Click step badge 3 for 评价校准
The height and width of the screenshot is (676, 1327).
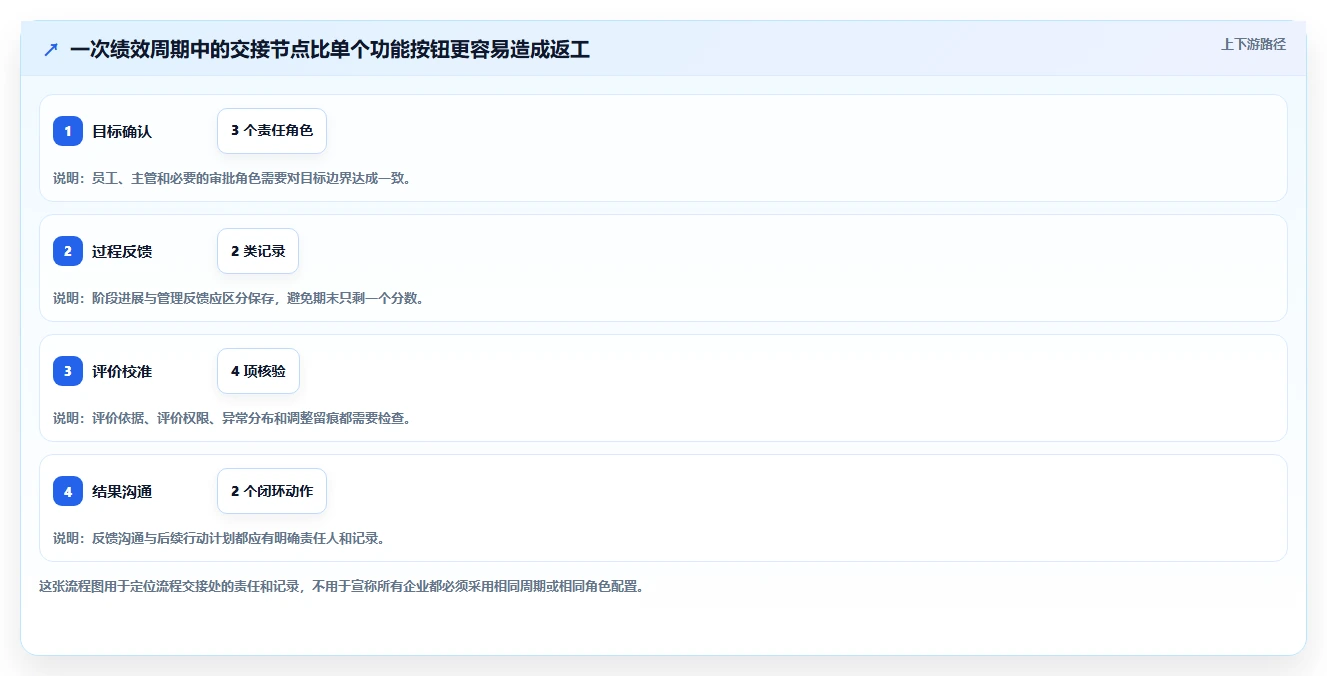click(68, 371)
